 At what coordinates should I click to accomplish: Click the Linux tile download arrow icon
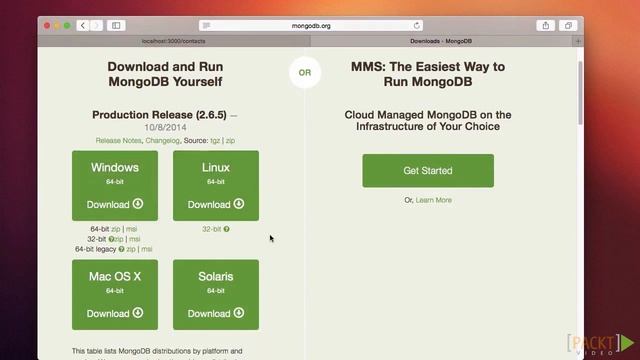tap(239, 204)
